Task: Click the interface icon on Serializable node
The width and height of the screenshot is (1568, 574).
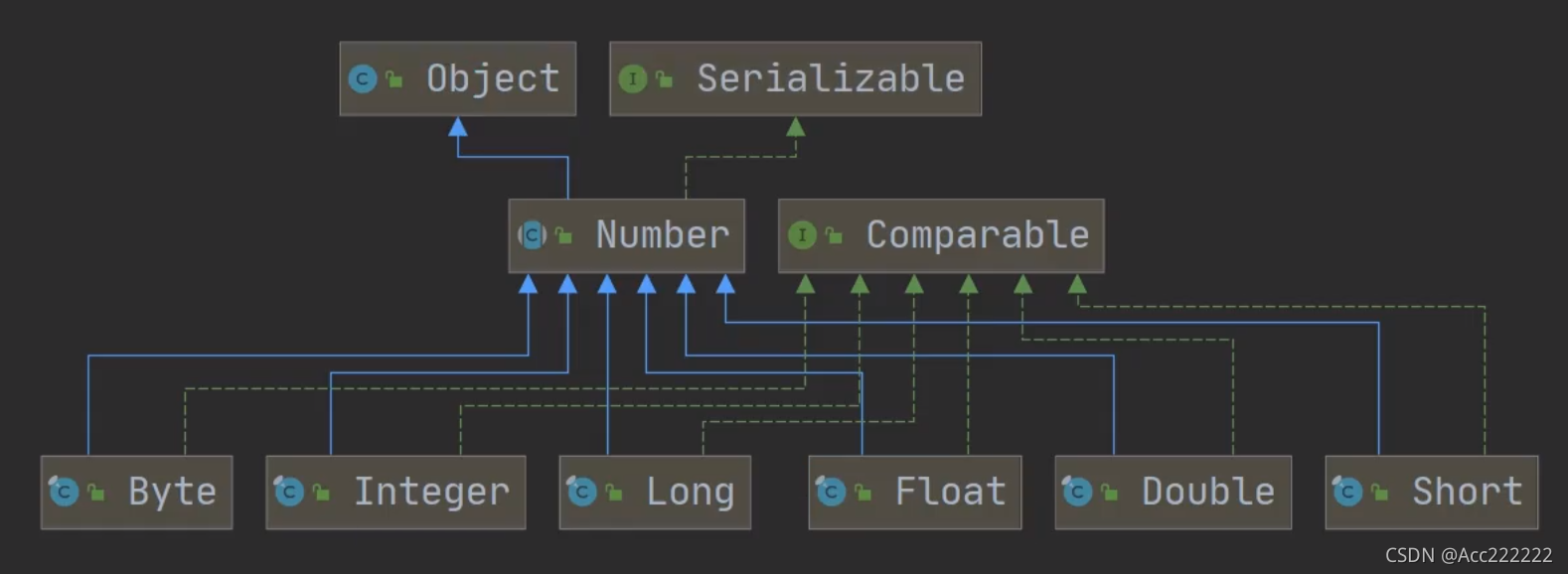Action: coord(633,78)
